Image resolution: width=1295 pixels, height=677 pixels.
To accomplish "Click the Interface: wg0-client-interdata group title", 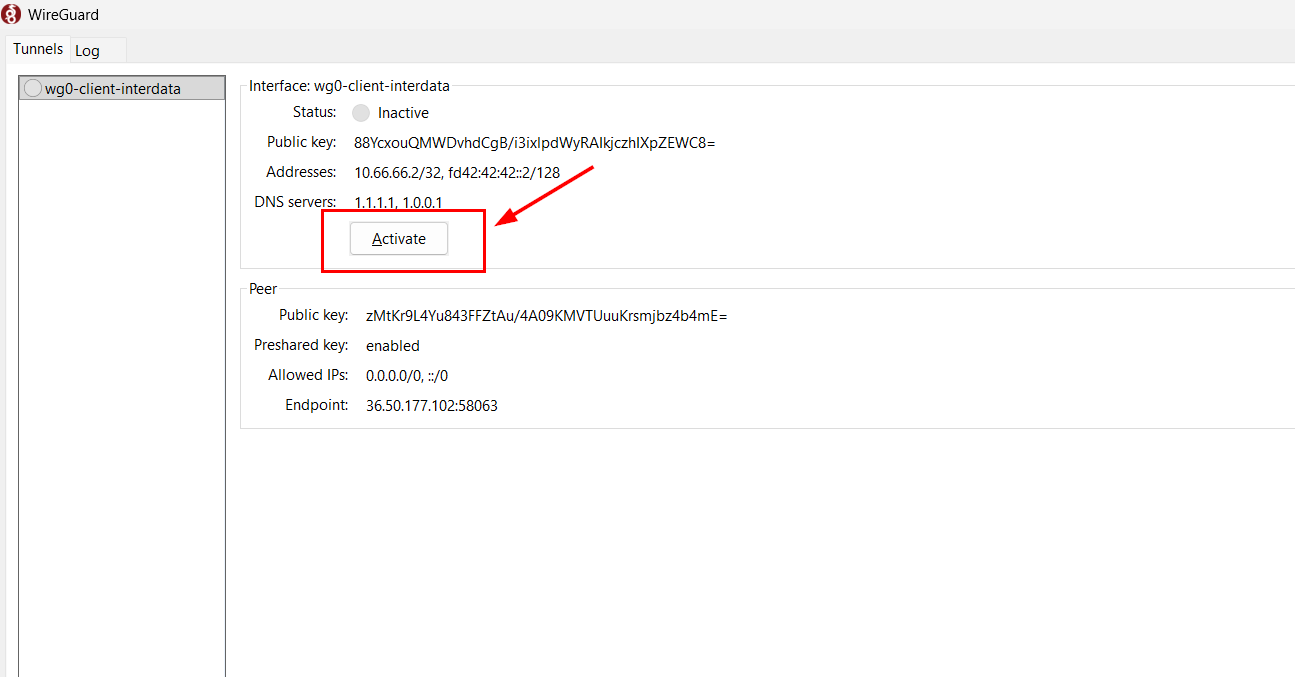I will (349, 86).
